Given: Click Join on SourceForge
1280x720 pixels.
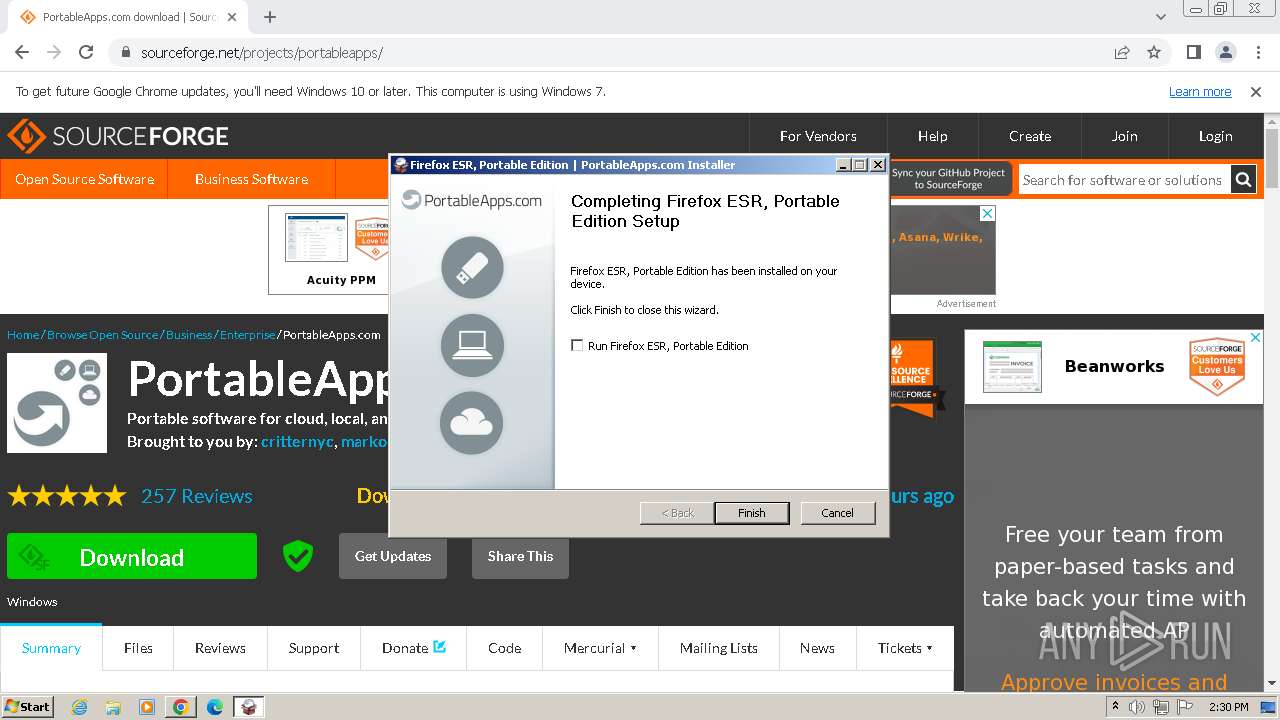Looking at the screenshot, I should point(1124,136).
